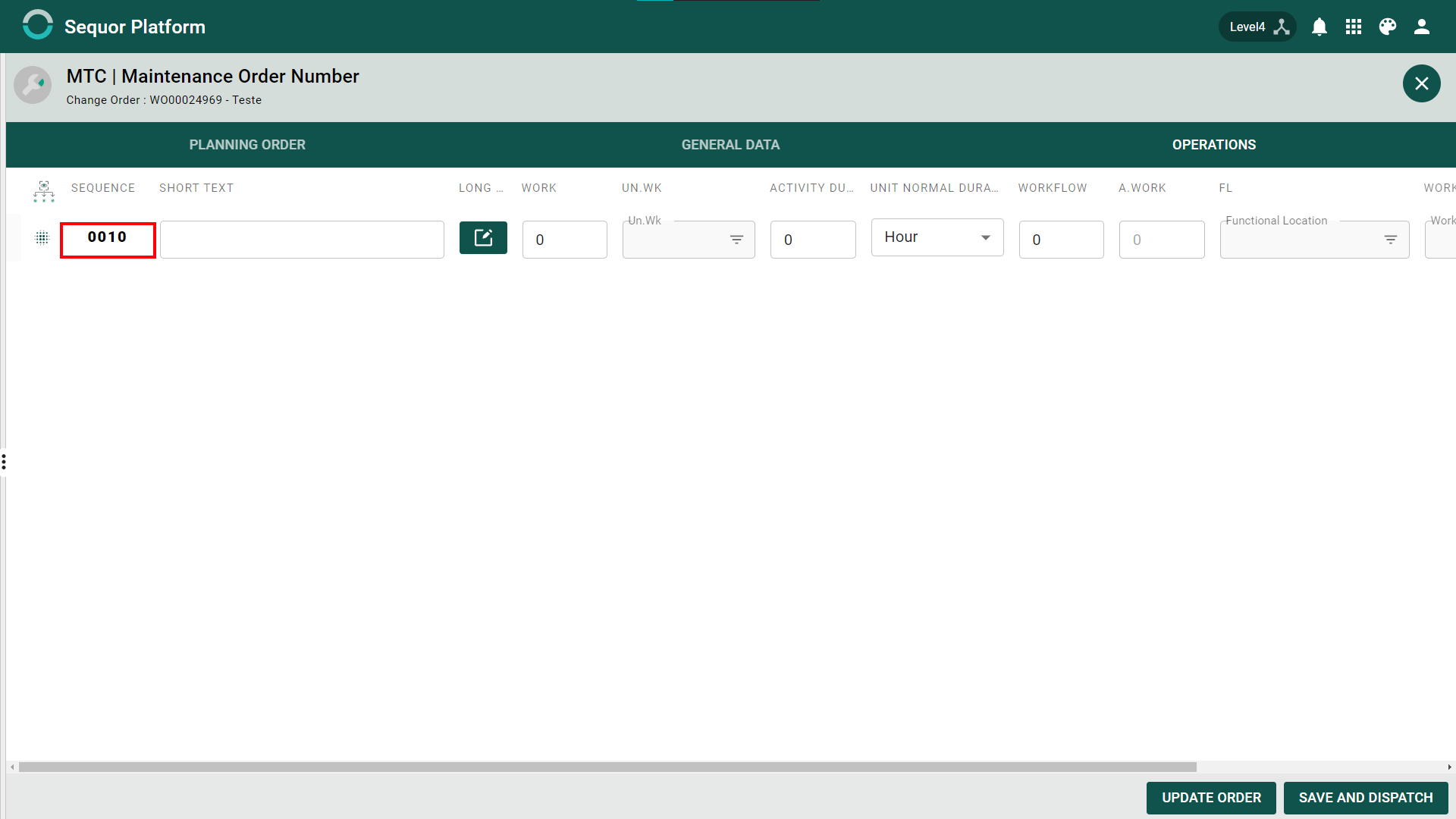This screenshot has height=819, width=1456.
Task: Switch to Planning Order tab
Action: pyautogui.click(x=247, y=145)
